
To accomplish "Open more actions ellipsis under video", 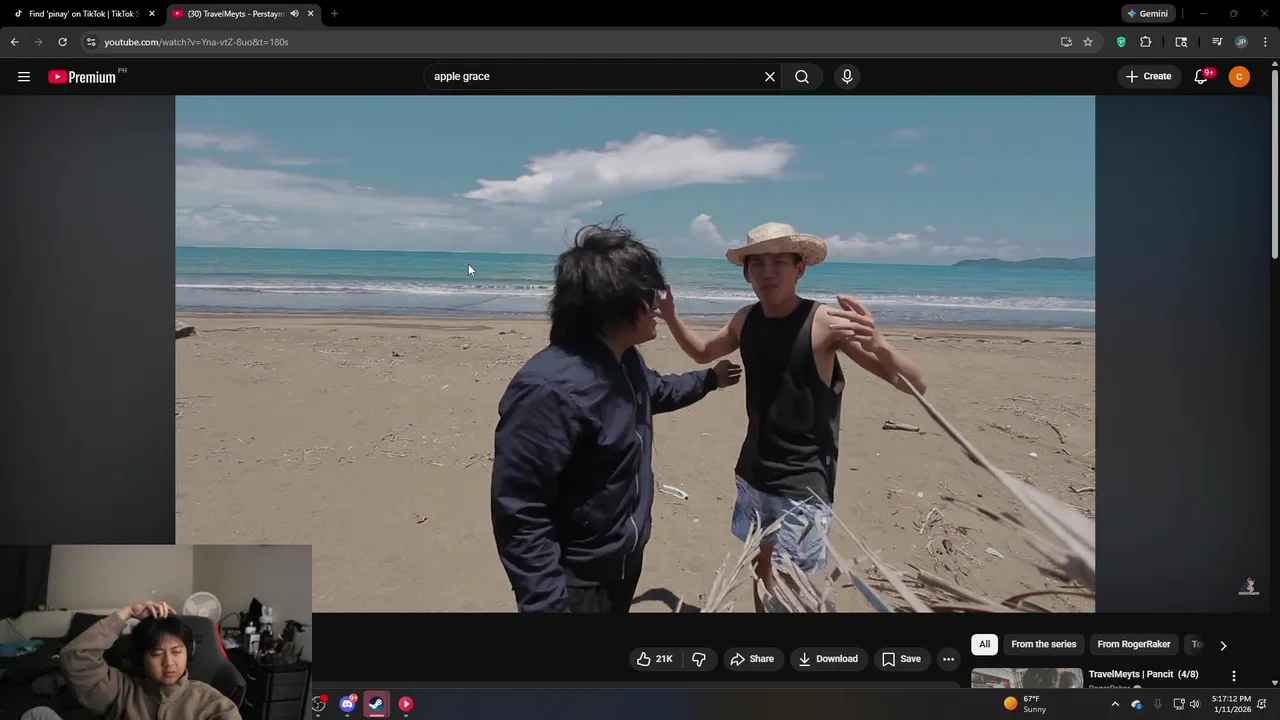I will click(948, 659).
